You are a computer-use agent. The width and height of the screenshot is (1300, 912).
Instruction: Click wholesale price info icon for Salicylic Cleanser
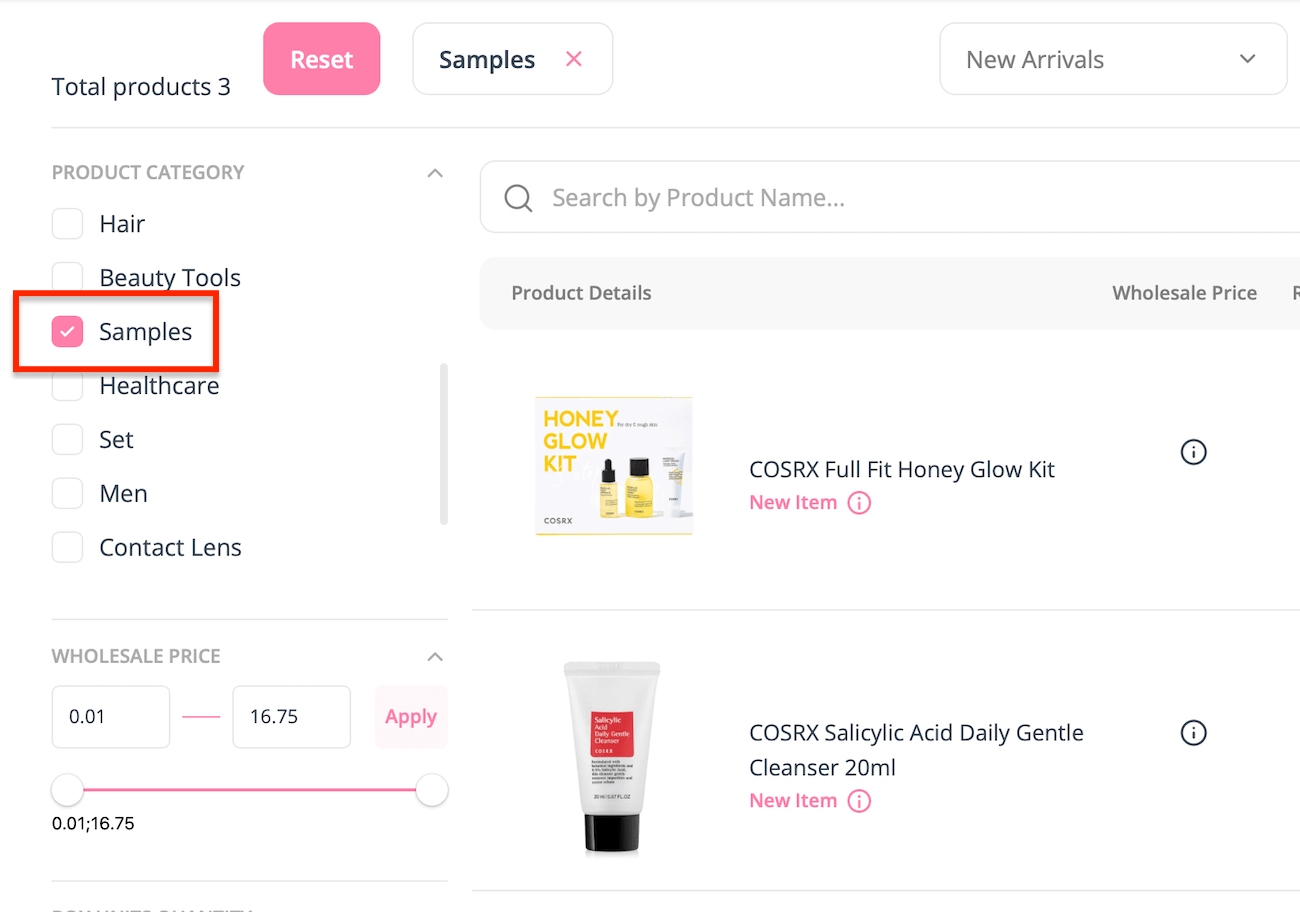(1193, 733)
